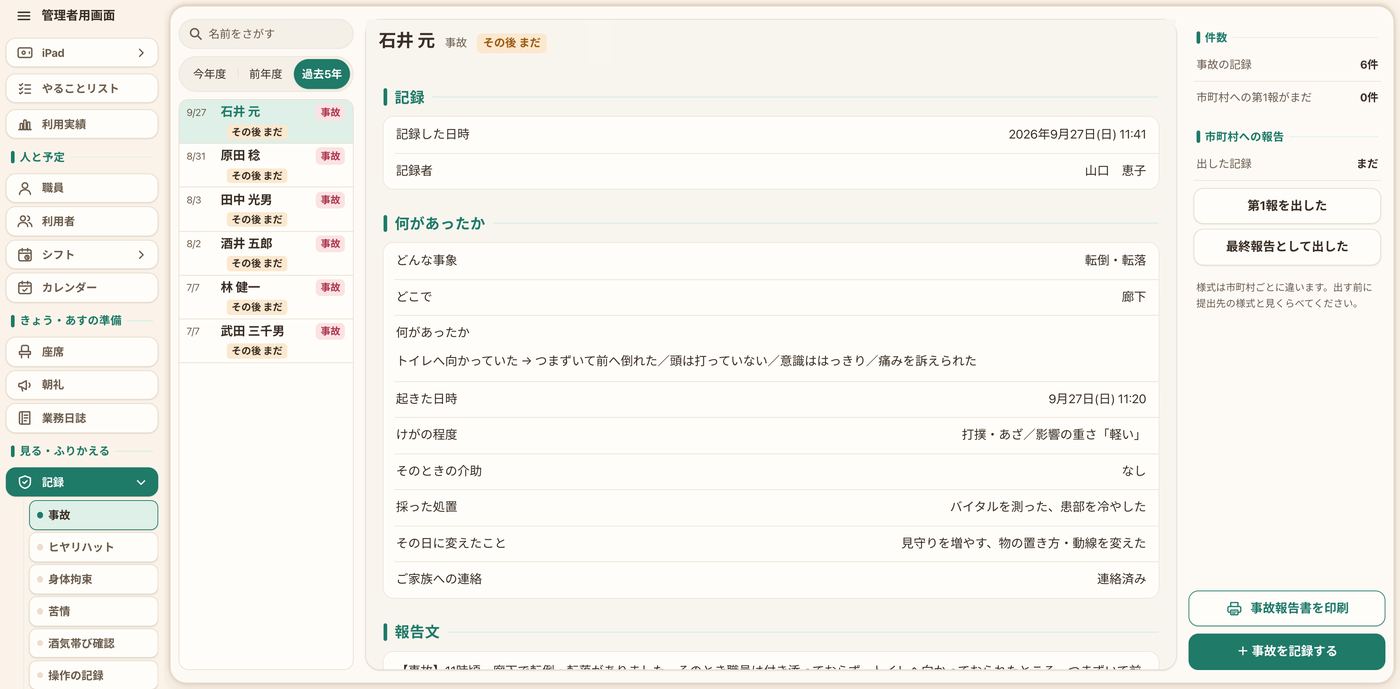Open the 酒気帯び確認 submenu item
1400x689 pixels.
[x=93, y=643]
